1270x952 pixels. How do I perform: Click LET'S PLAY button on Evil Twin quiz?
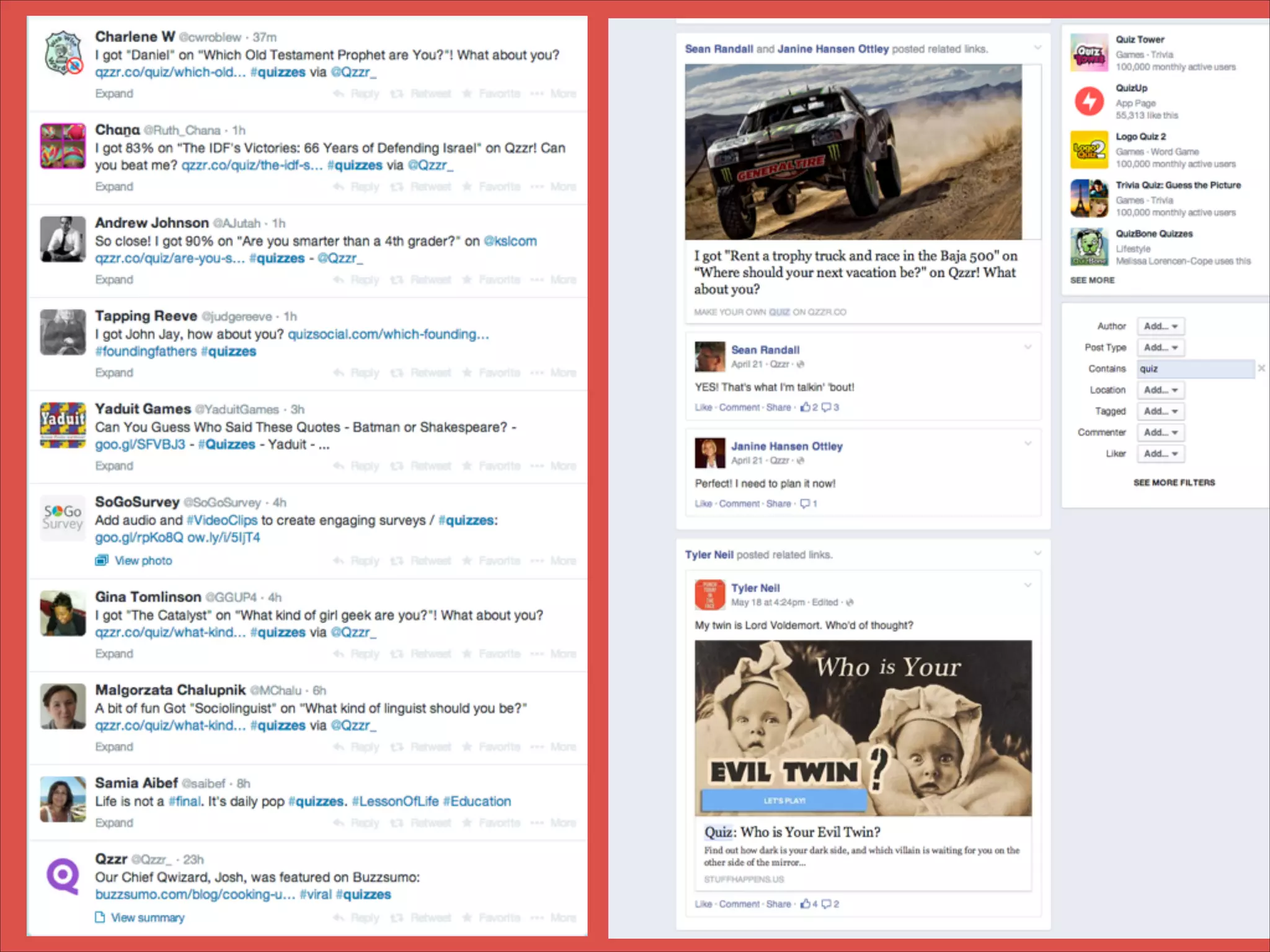click(x=784, y=801)
